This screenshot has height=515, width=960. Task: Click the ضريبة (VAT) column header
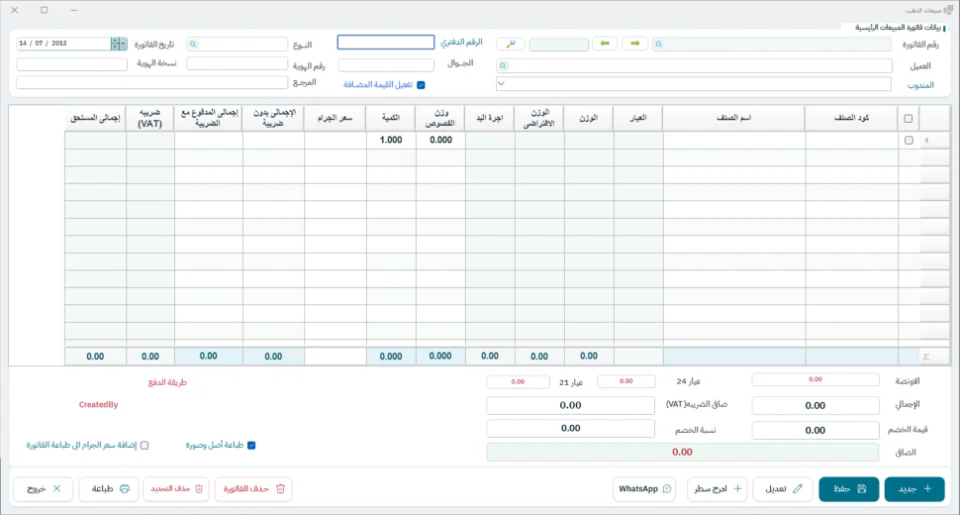pyautogui.click(x=150, y=118)
